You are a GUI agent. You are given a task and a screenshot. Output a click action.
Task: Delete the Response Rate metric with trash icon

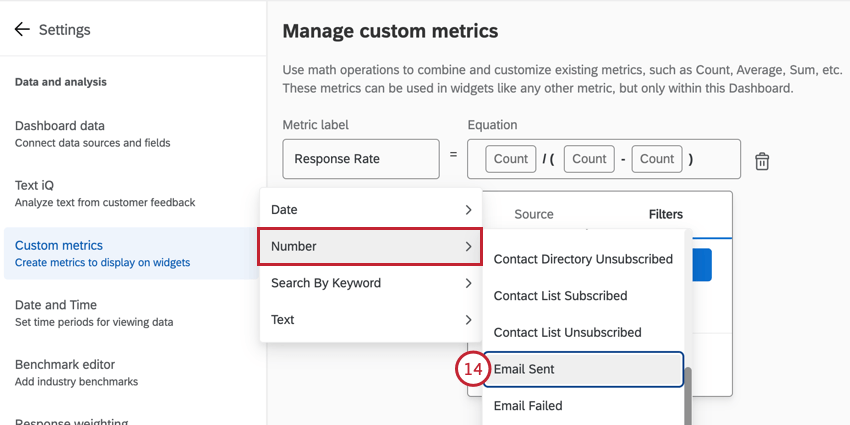pos(762,161)
